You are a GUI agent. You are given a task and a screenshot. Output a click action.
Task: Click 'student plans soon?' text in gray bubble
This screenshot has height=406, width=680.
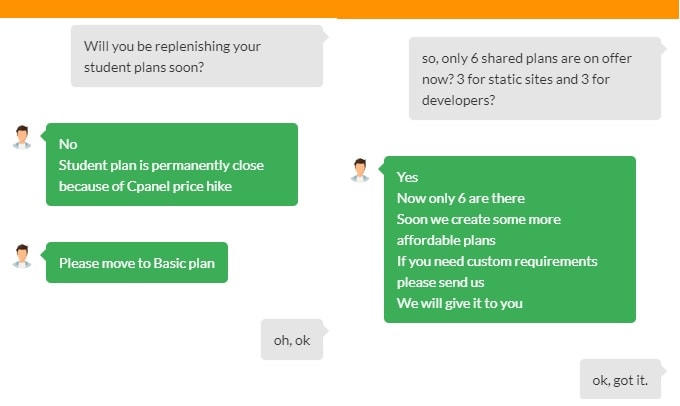click(144, 67)
